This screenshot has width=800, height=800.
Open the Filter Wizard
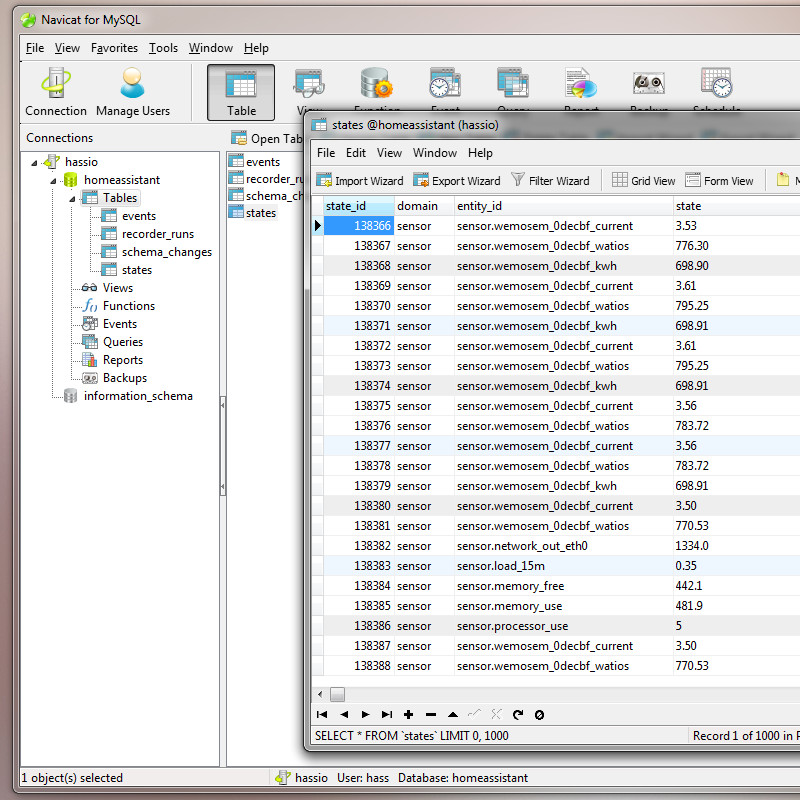550,181
